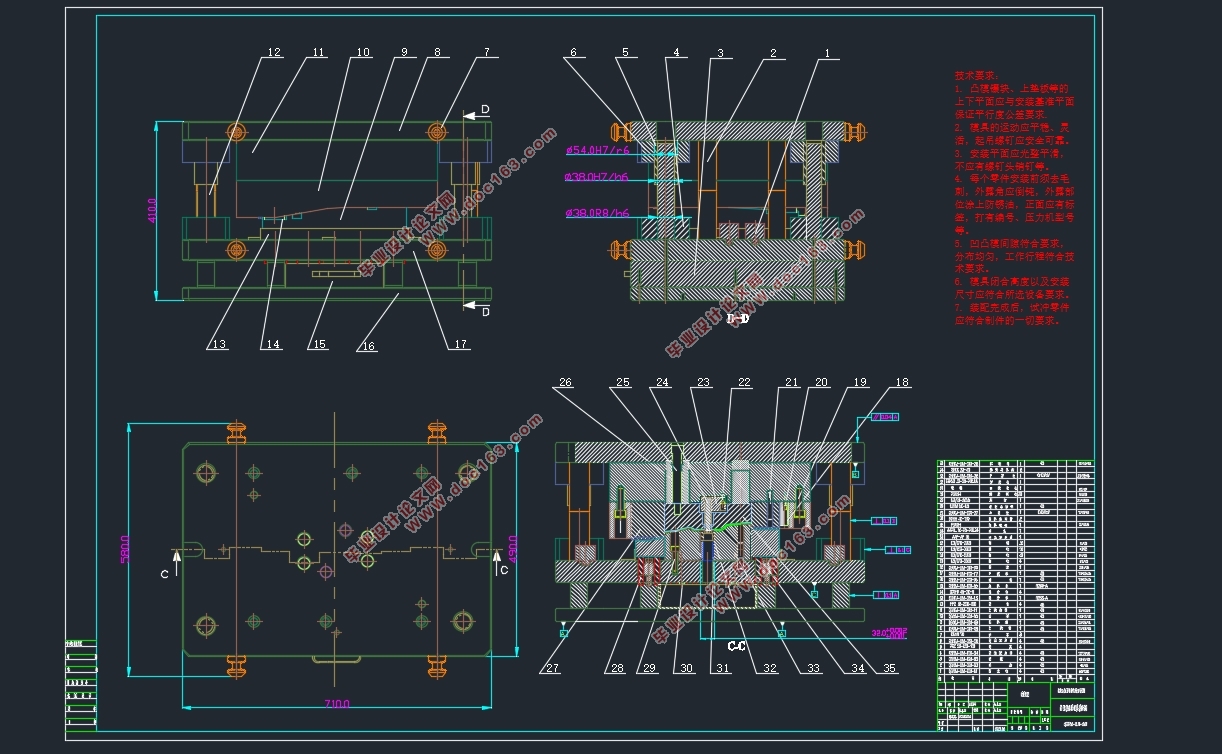Pick part callout number 7
The image size is (1222, 754).
point(487,52)
